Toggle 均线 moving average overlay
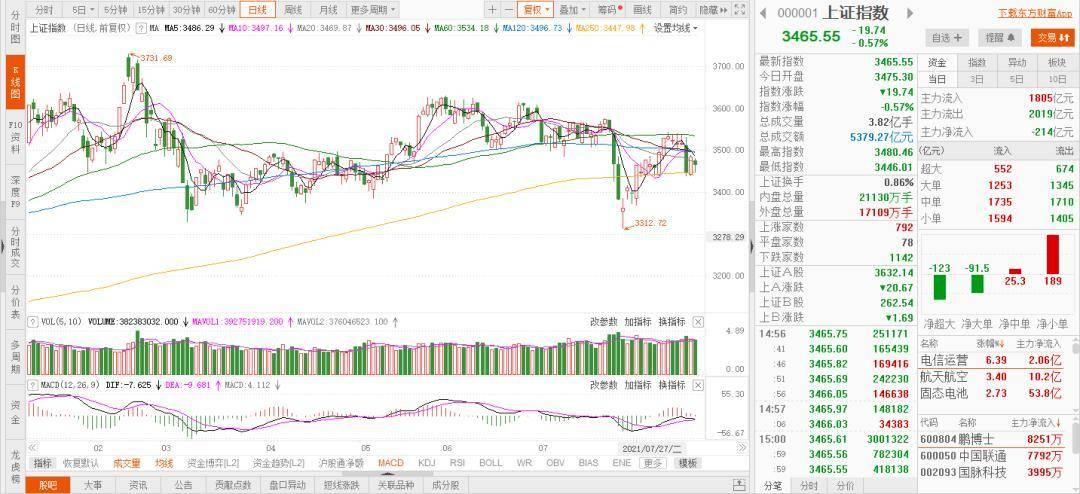This screenshot has width=1080, height=494. tap(164, 463)
